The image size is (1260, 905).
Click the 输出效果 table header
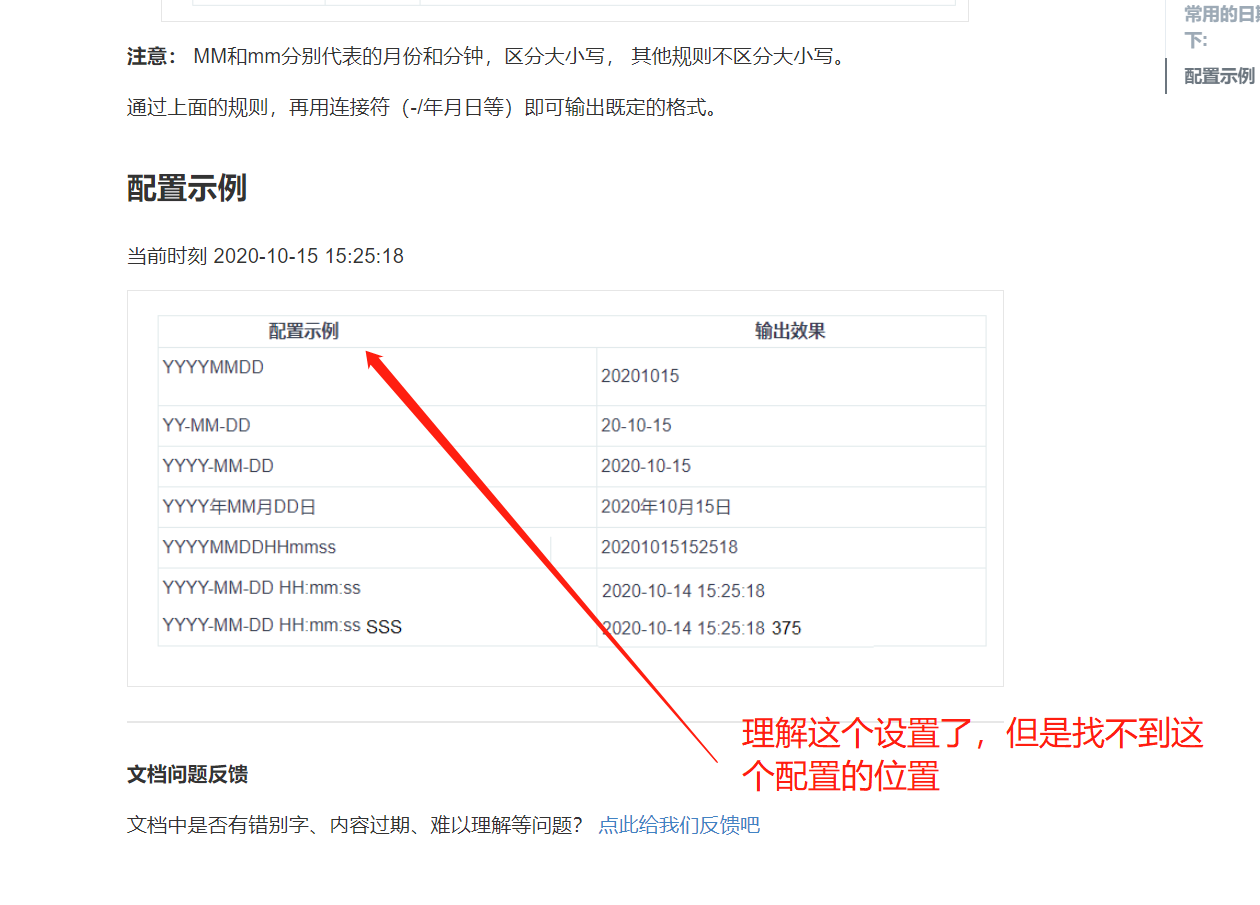[x=790, y=331]
